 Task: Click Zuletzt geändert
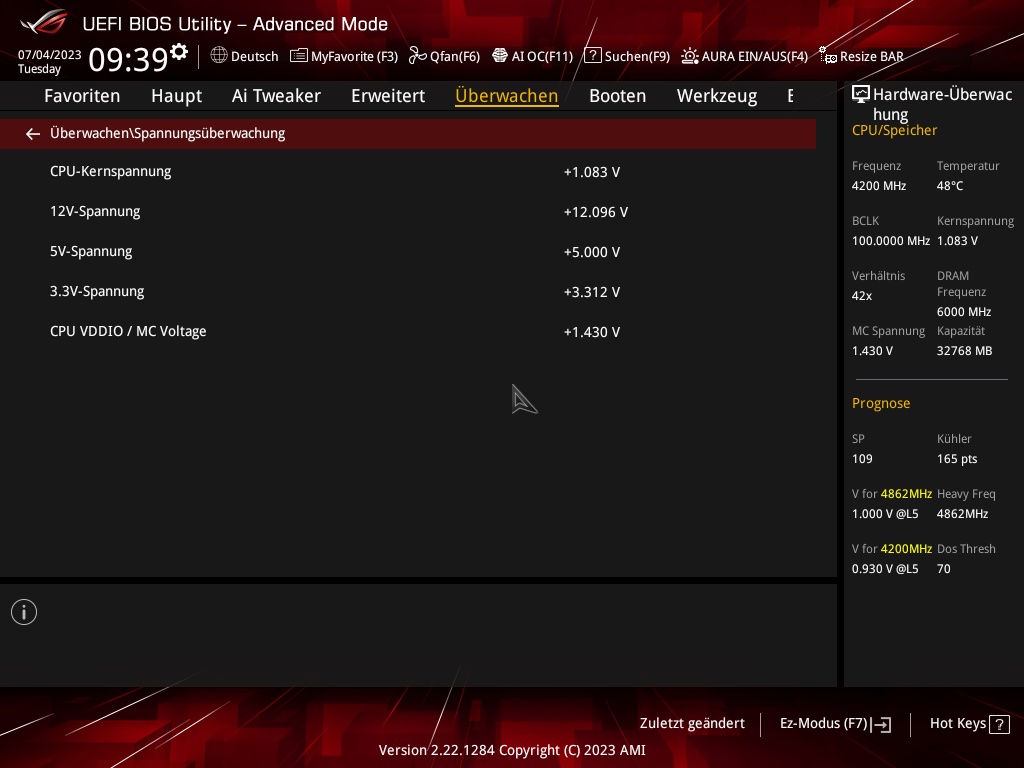(692, 724)
